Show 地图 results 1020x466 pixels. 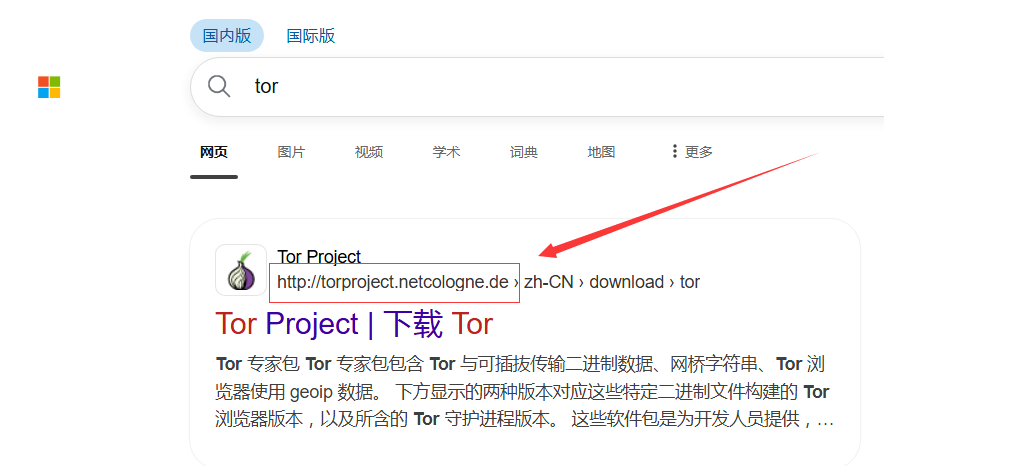601,152
